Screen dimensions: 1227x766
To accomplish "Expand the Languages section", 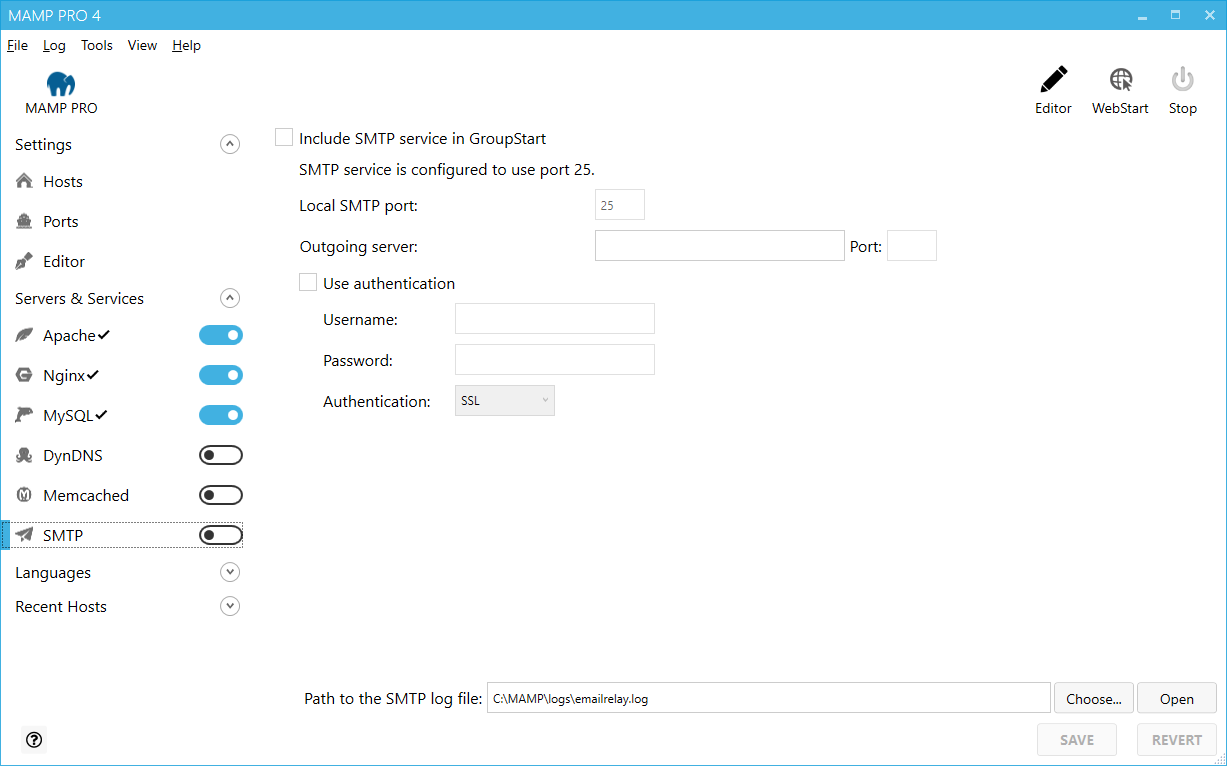I will click(x=230, y=572).
